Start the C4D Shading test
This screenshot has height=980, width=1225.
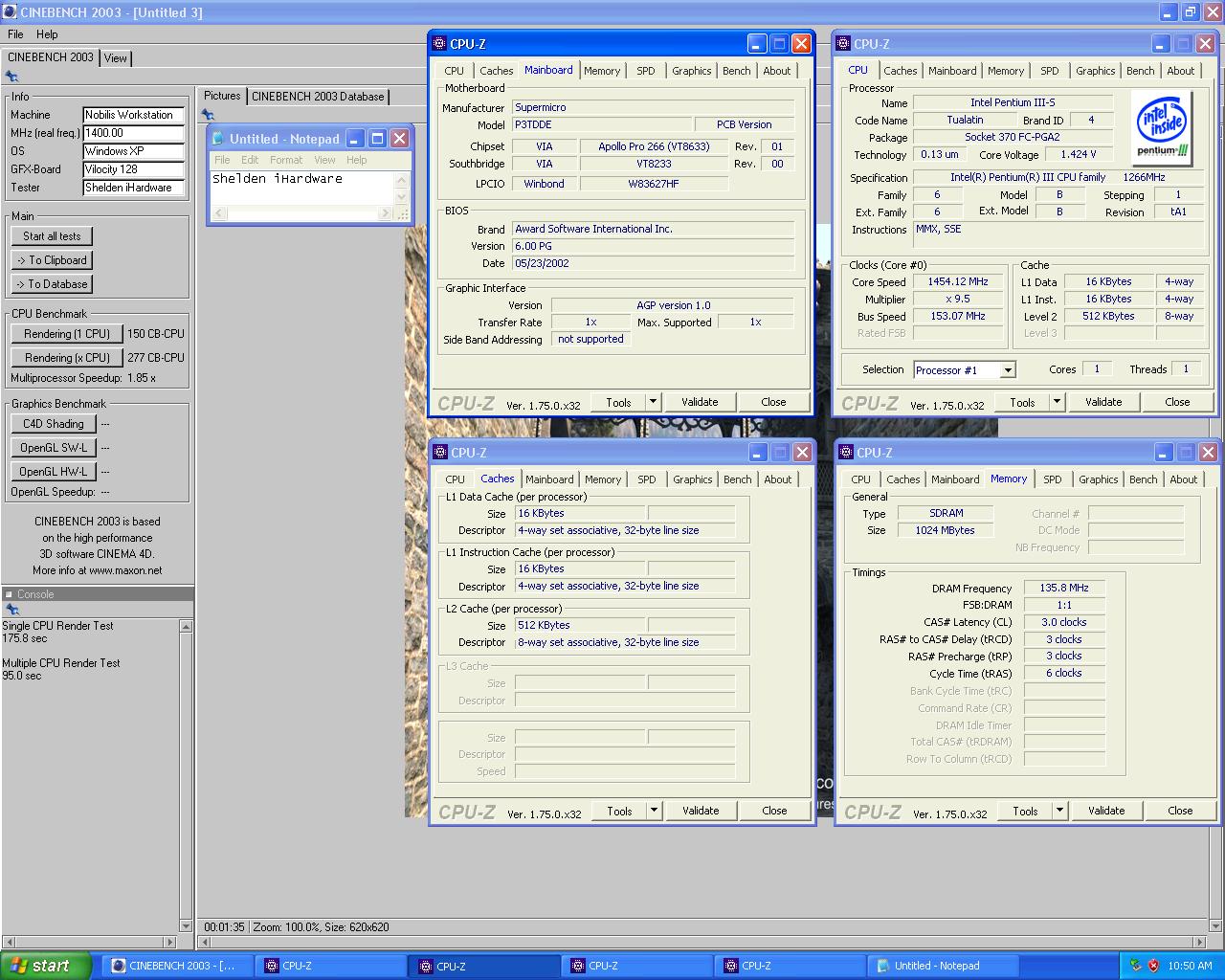(54, 424)
